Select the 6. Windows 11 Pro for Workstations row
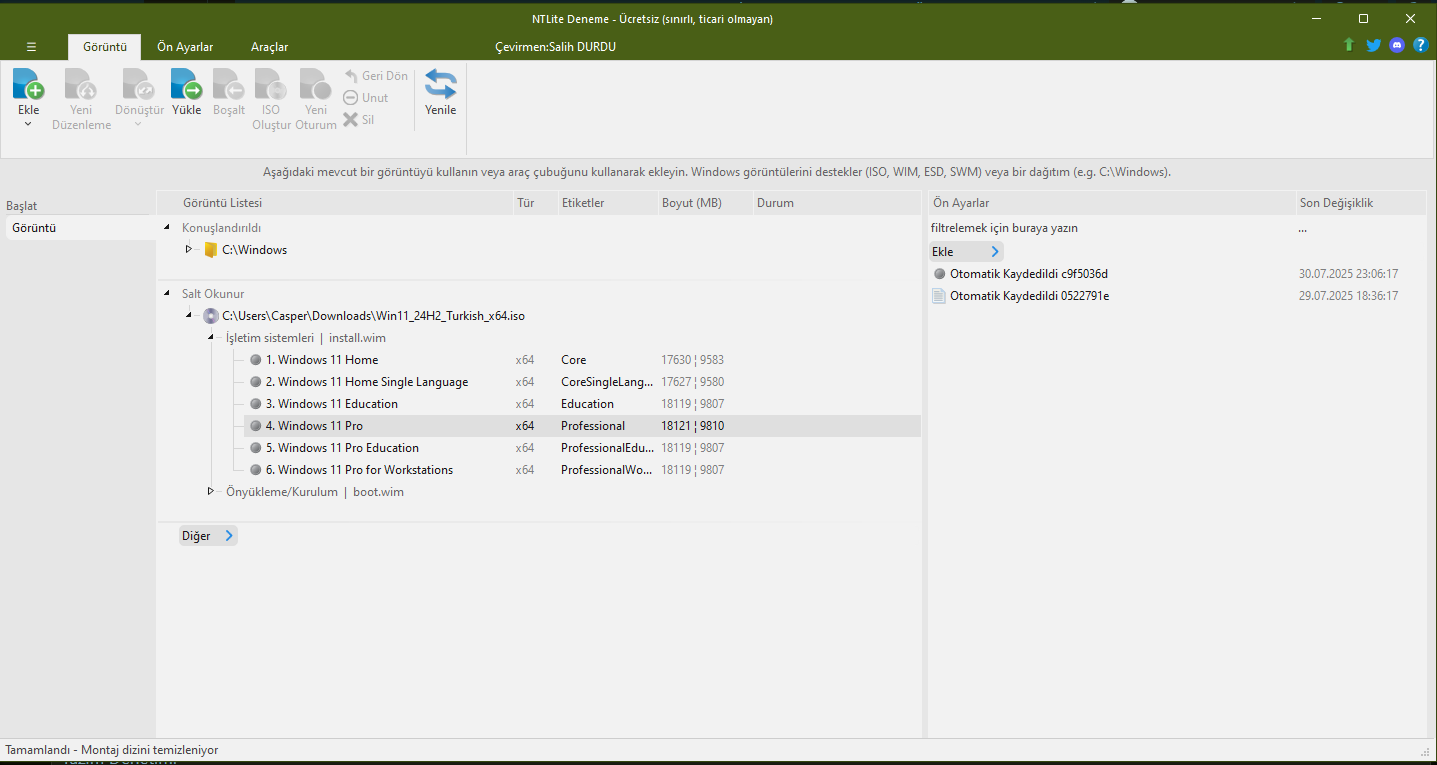Viewport: 1437px width, 765px height. [x=582, y=470]
